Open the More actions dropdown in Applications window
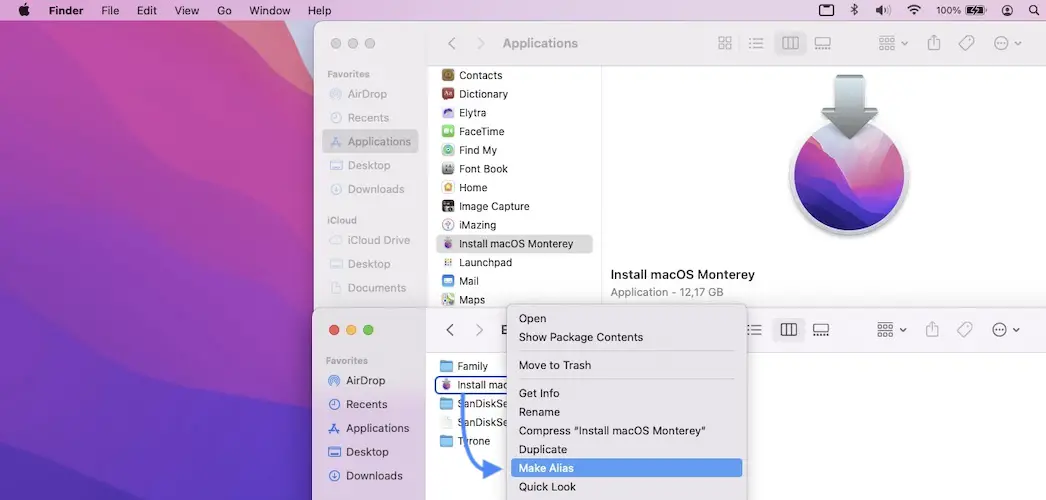 pos(1007,44)
